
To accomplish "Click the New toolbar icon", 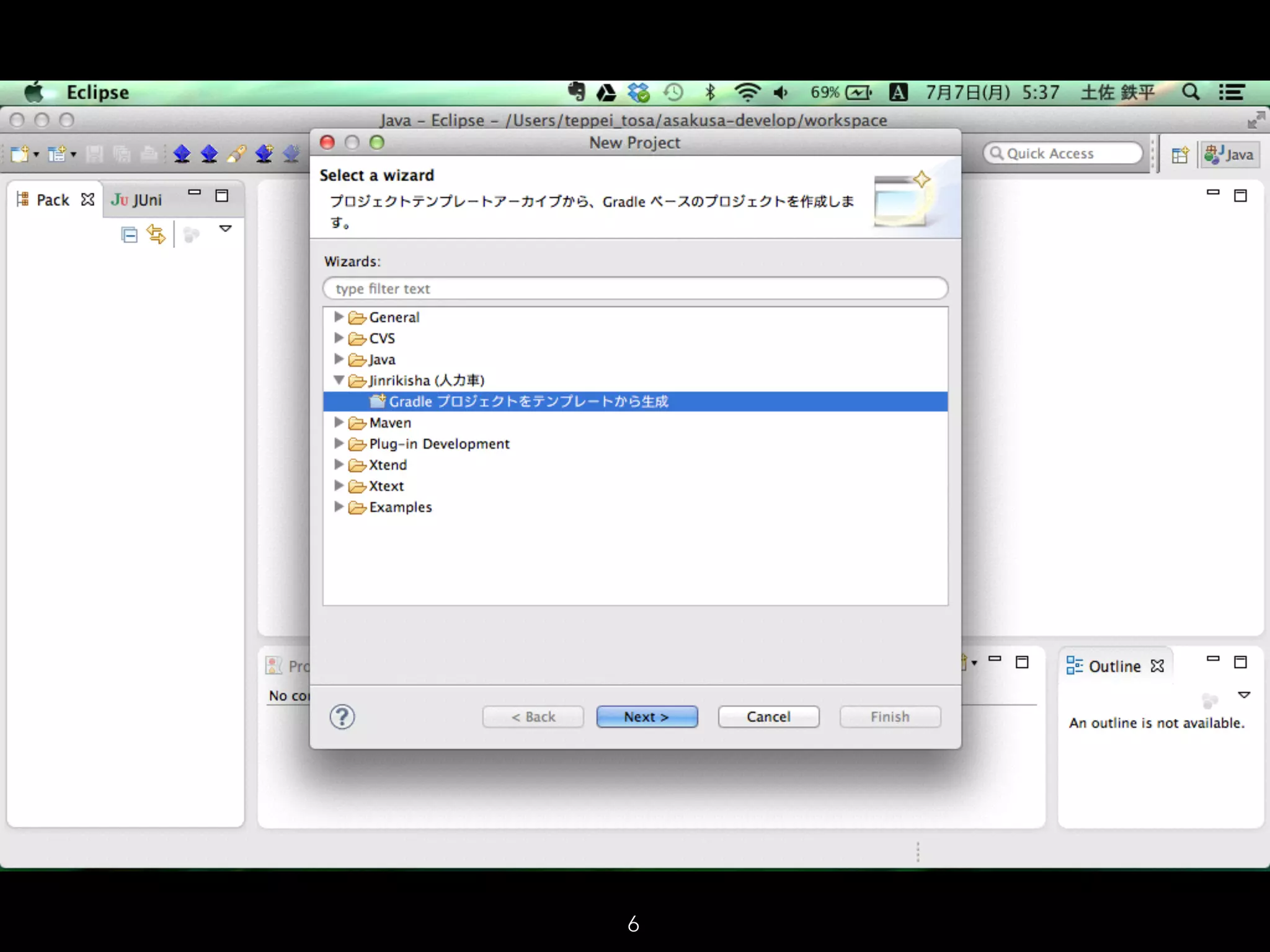I will coord(19,154).
